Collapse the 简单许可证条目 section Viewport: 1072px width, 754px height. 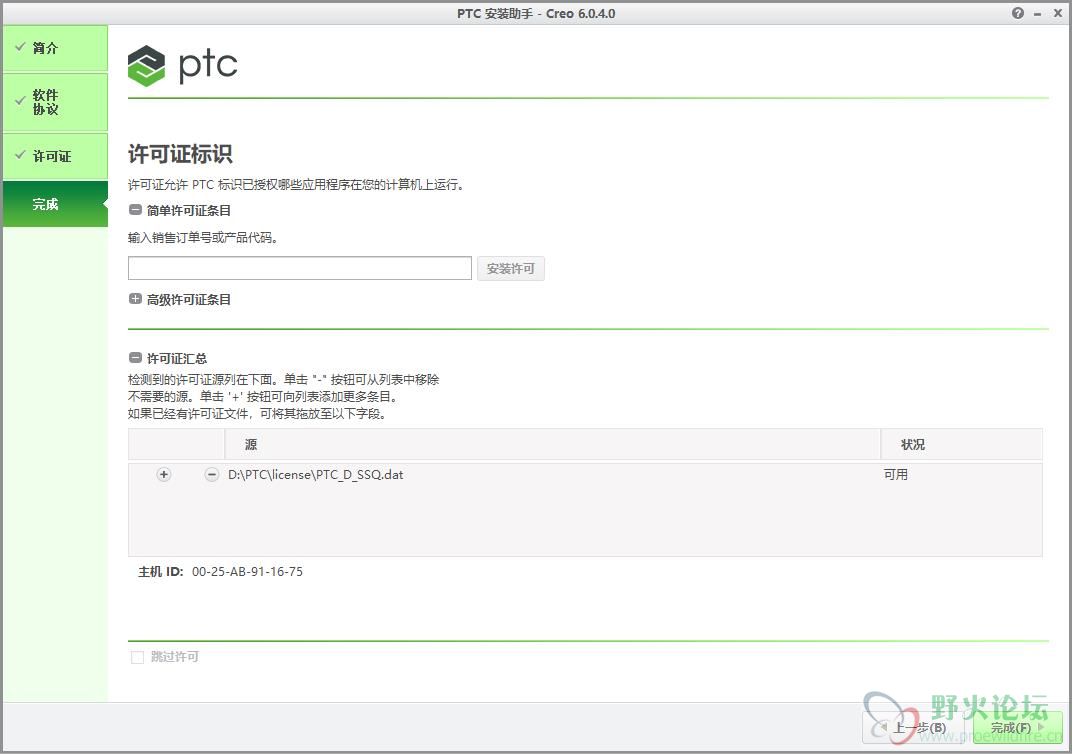point(135,210)
